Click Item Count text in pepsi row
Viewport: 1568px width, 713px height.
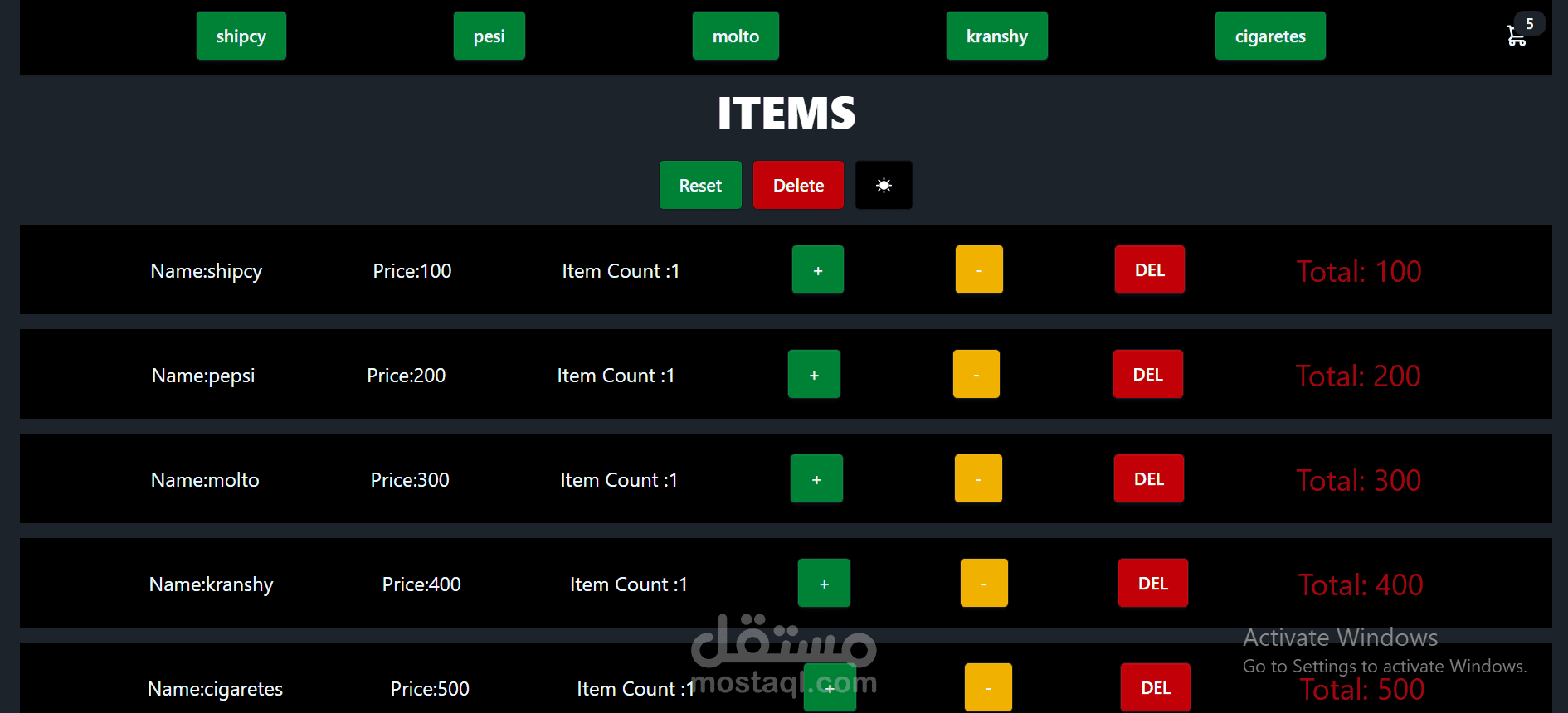point(616,376)
